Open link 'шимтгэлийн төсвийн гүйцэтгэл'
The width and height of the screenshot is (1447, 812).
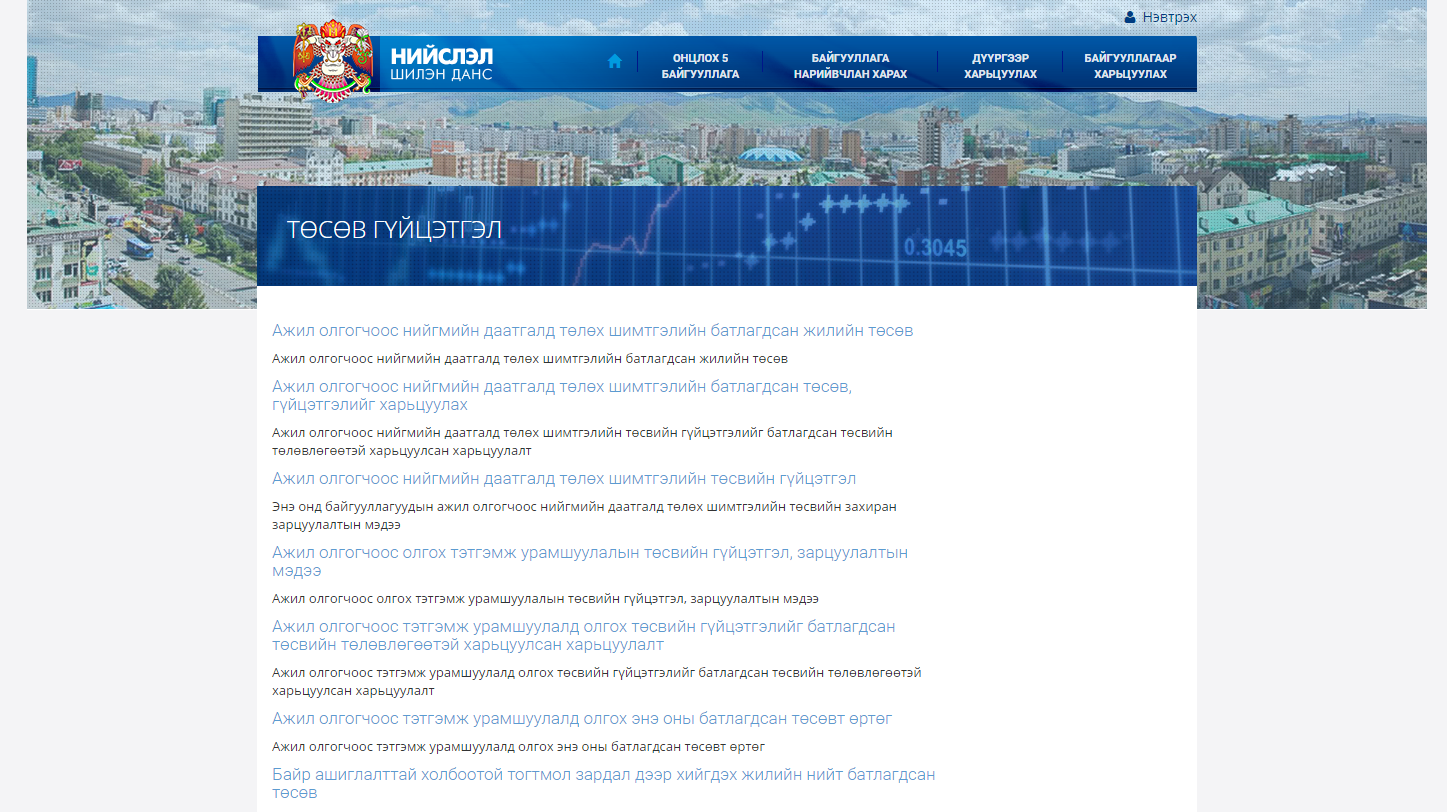(x=564, y=479)
